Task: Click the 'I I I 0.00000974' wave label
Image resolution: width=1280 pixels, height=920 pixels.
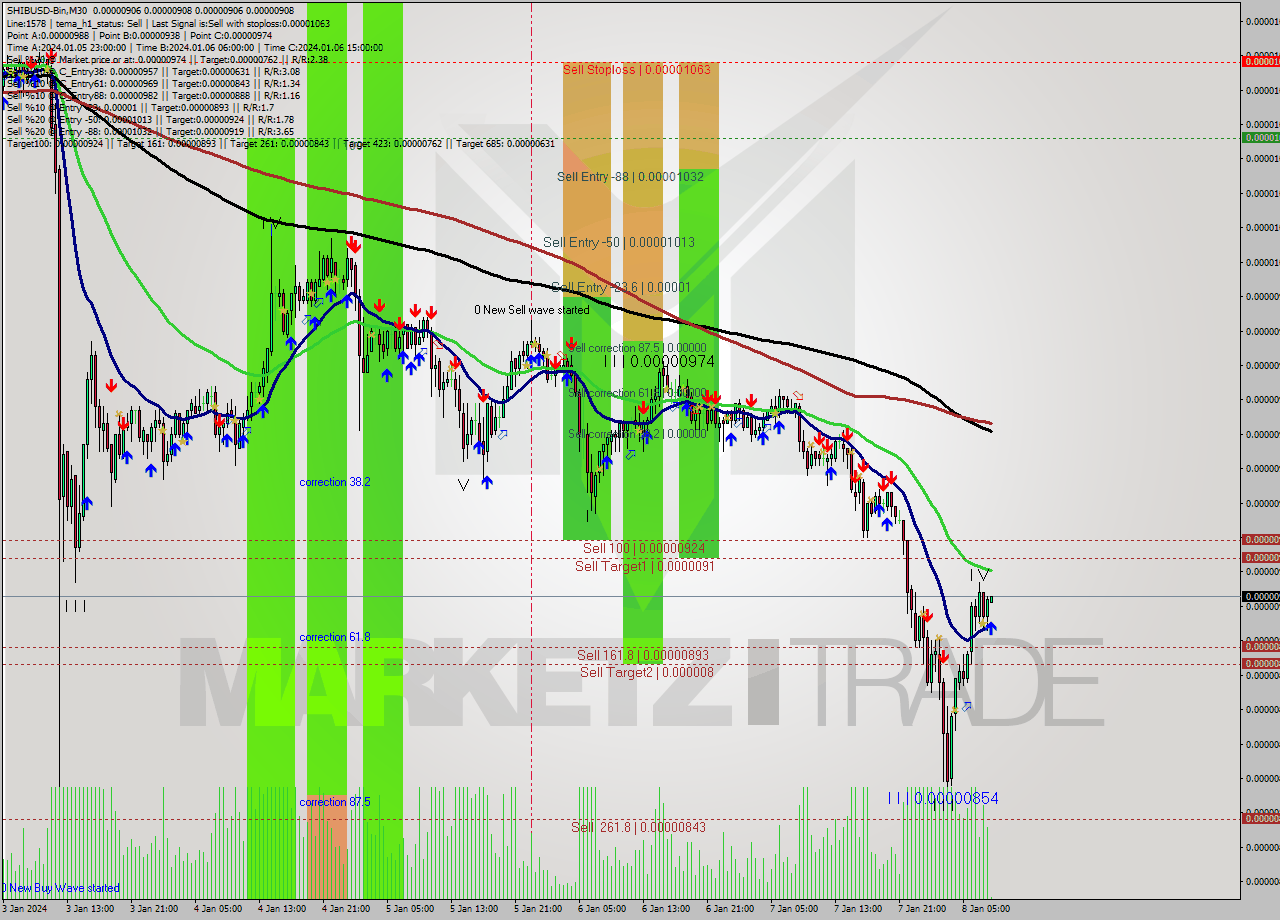Action: coord(658,361)
